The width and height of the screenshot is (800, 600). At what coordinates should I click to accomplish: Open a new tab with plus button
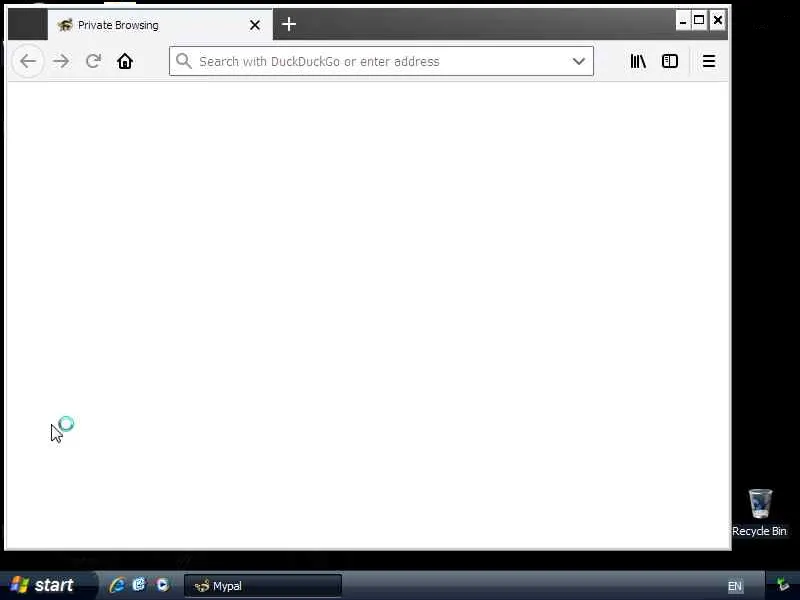tap(289, 24)
